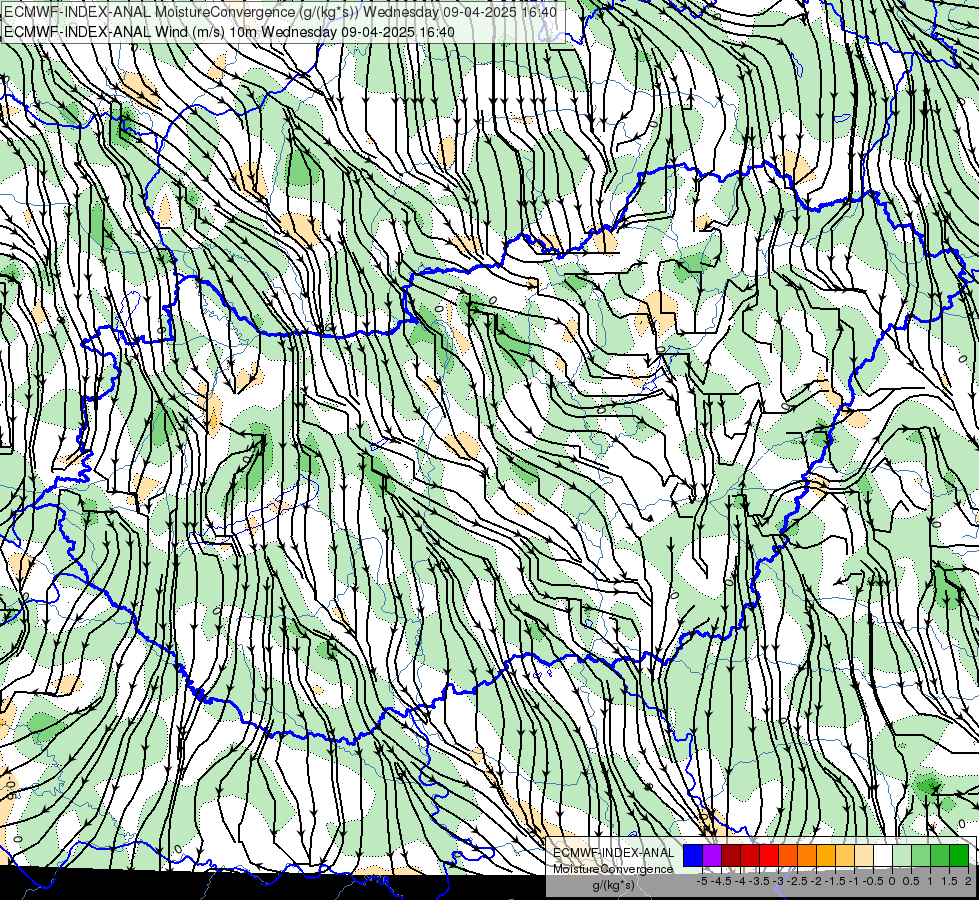Screen dimensions: 979x900
Task: Click amber swatch between -2 and -1.5
Action: (x=826, y=855)
